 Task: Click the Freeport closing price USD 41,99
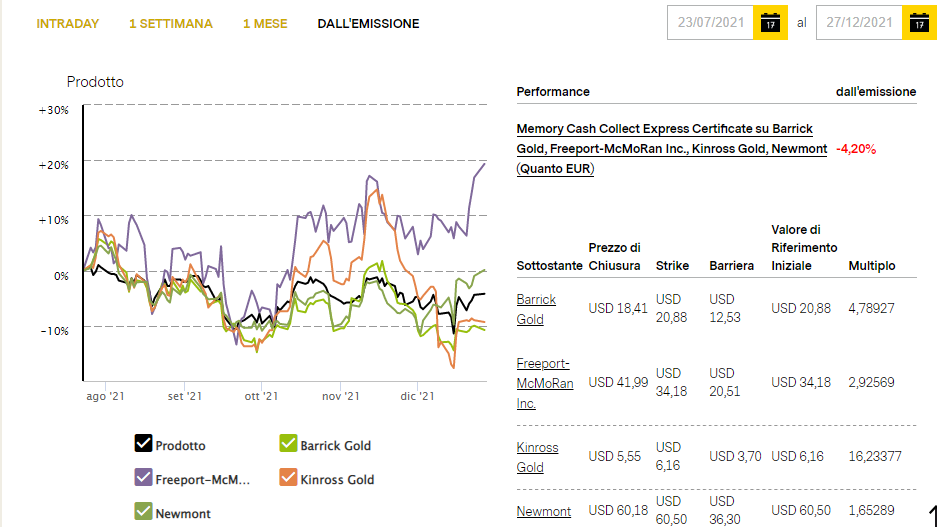click(x=618, y=382)
